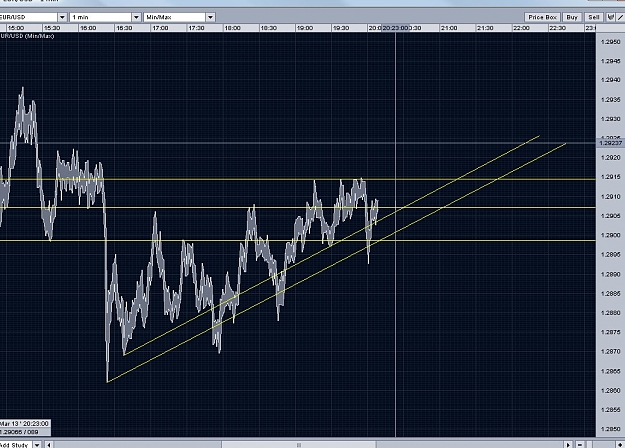Screen dimensions: 625x448
Task: Open the EUR/USD symbol dropdown arrow
Action: tap(62, 17)
